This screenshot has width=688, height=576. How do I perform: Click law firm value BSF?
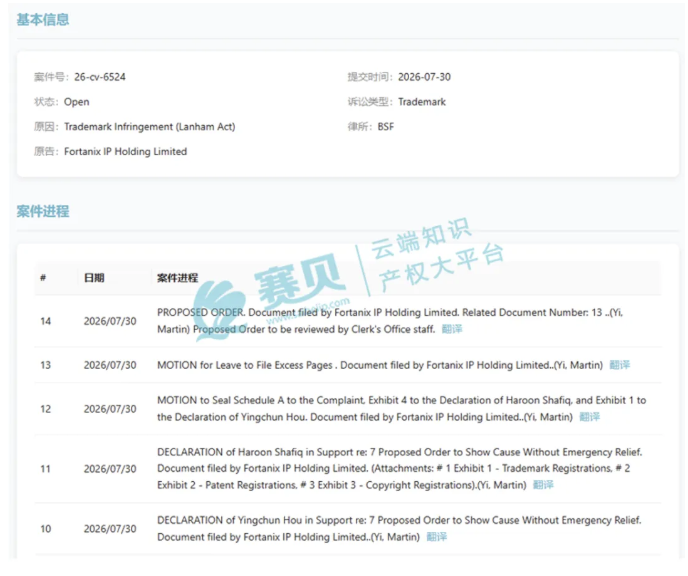(x=386, y=127)
